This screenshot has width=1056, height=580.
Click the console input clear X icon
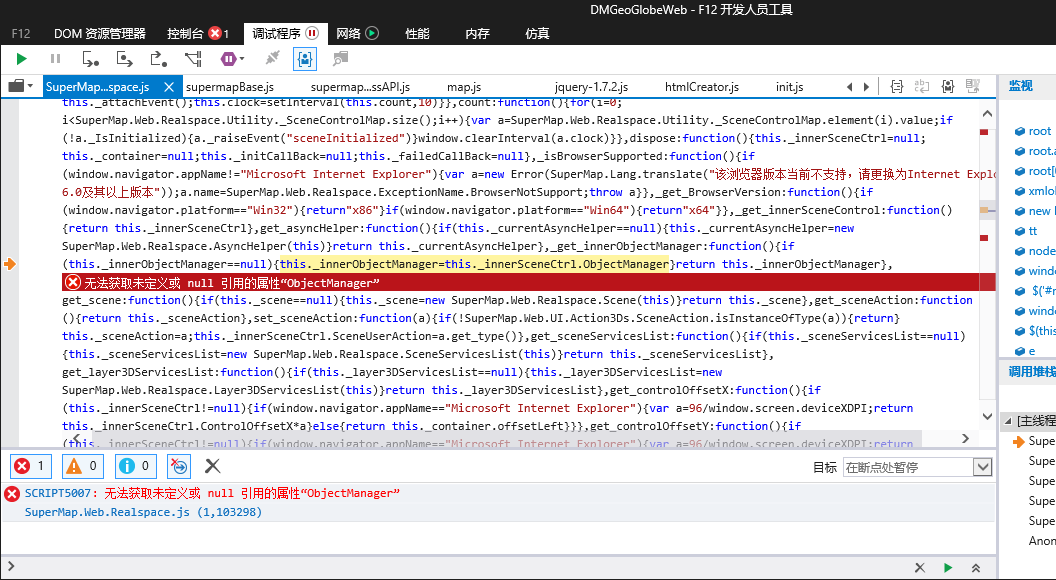(919, 568)
